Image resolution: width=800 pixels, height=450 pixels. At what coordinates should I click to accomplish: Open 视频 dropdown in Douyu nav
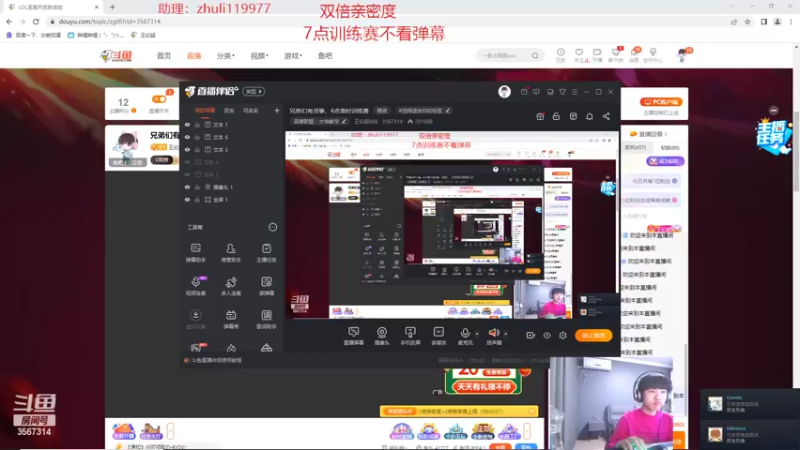tap(259, 56)
